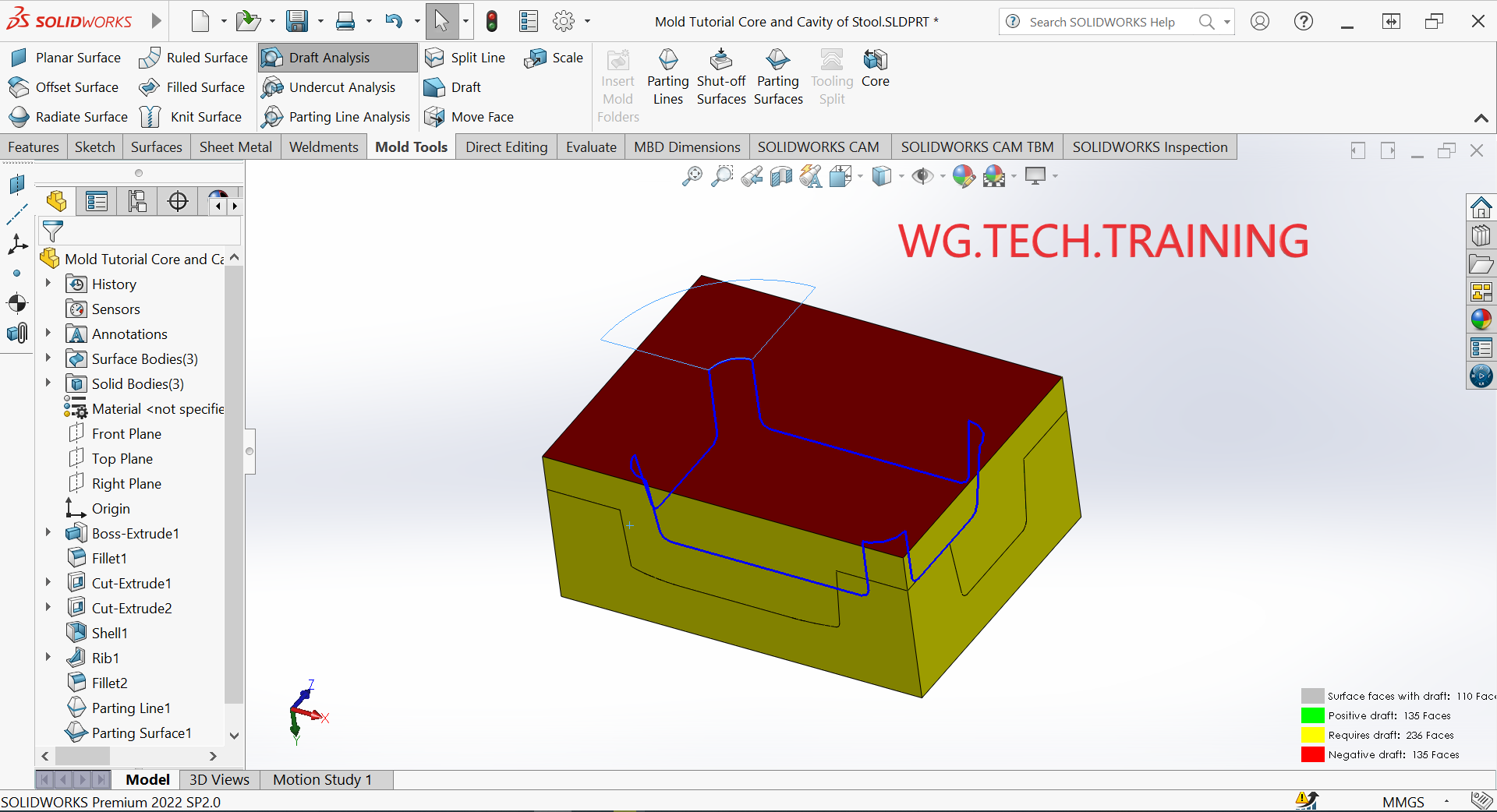Open SOLIDWORKS Resources home task pane

(1481, 207)
